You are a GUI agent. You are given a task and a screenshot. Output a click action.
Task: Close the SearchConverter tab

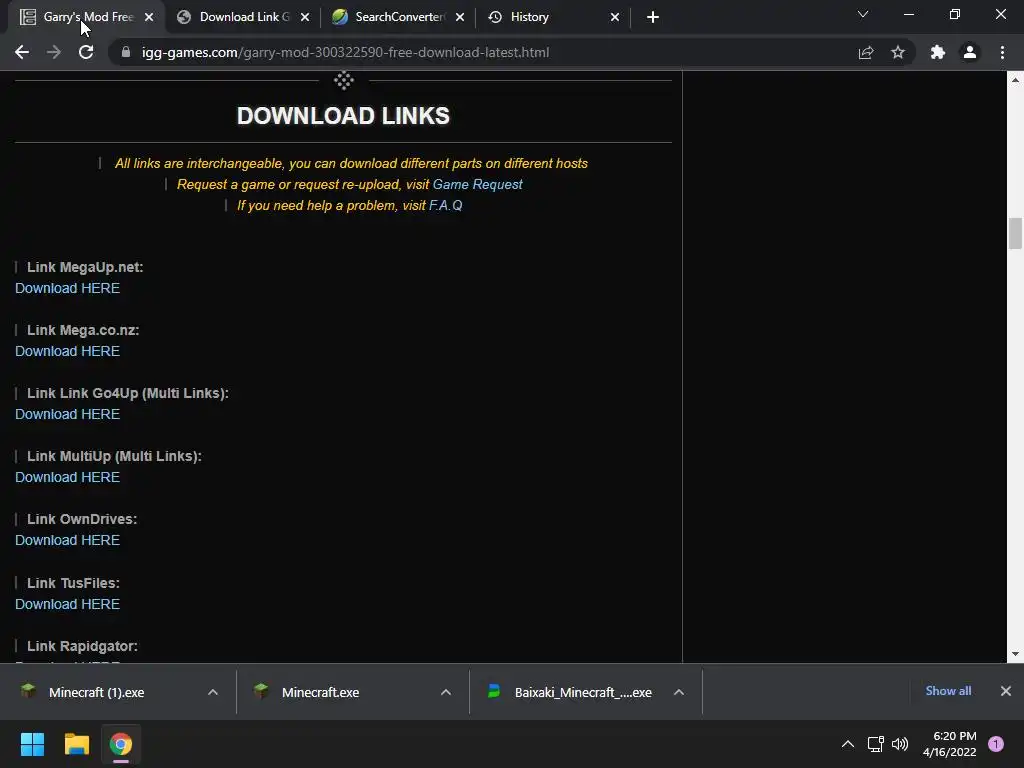(x=460, y=17)
